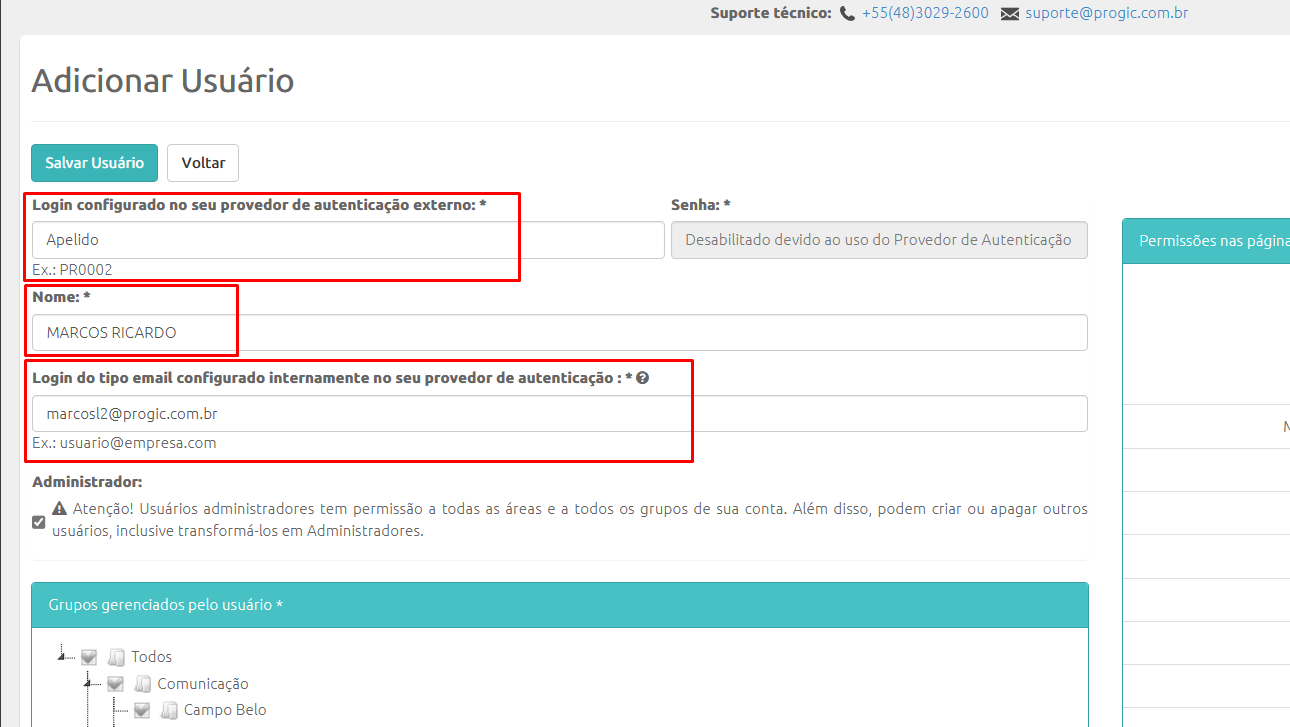Viewport: 1290px width, 727px height.
Task: Collapse the Comunicação tree branch
Action: click(x=89, y=683)
